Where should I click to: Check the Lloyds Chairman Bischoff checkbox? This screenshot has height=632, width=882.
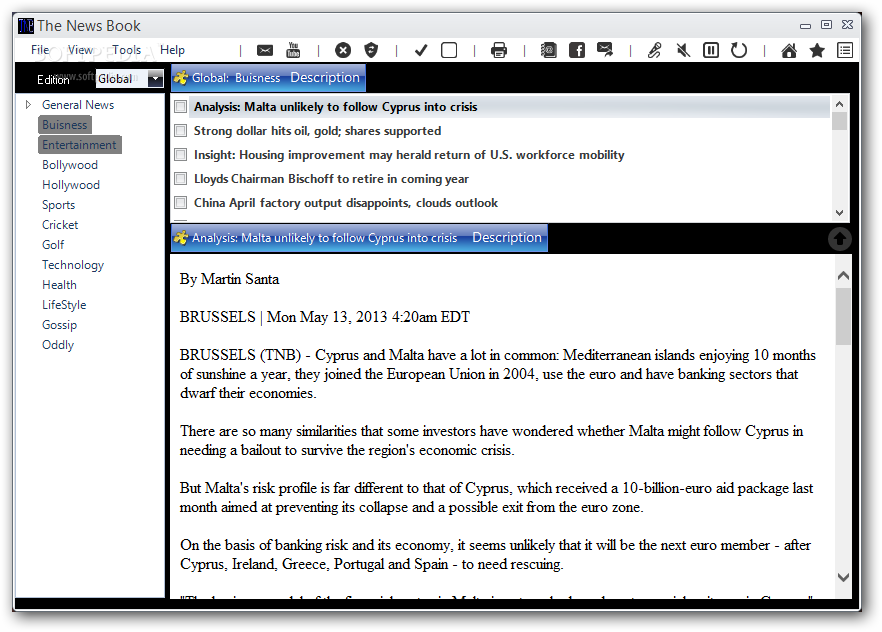click(x=181, y=179)
